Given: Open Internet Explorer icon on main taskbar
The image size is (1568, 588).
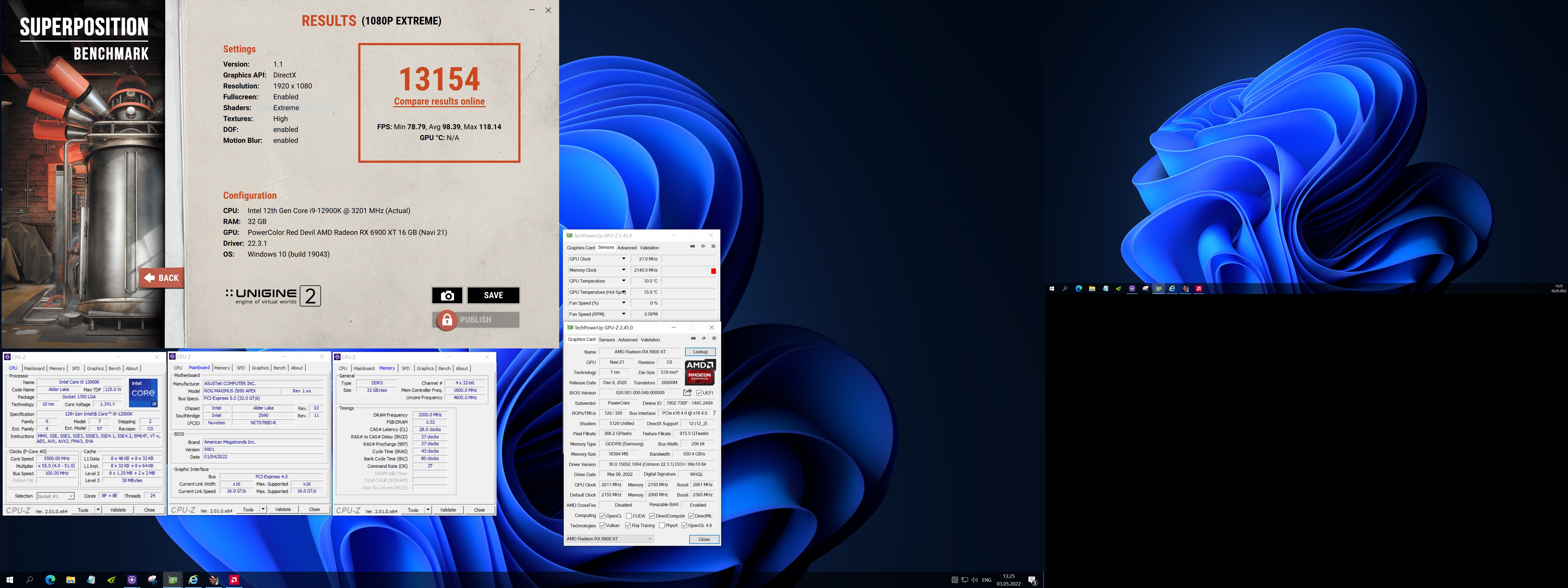Looking at the screenshot, I should coord(193,580).
